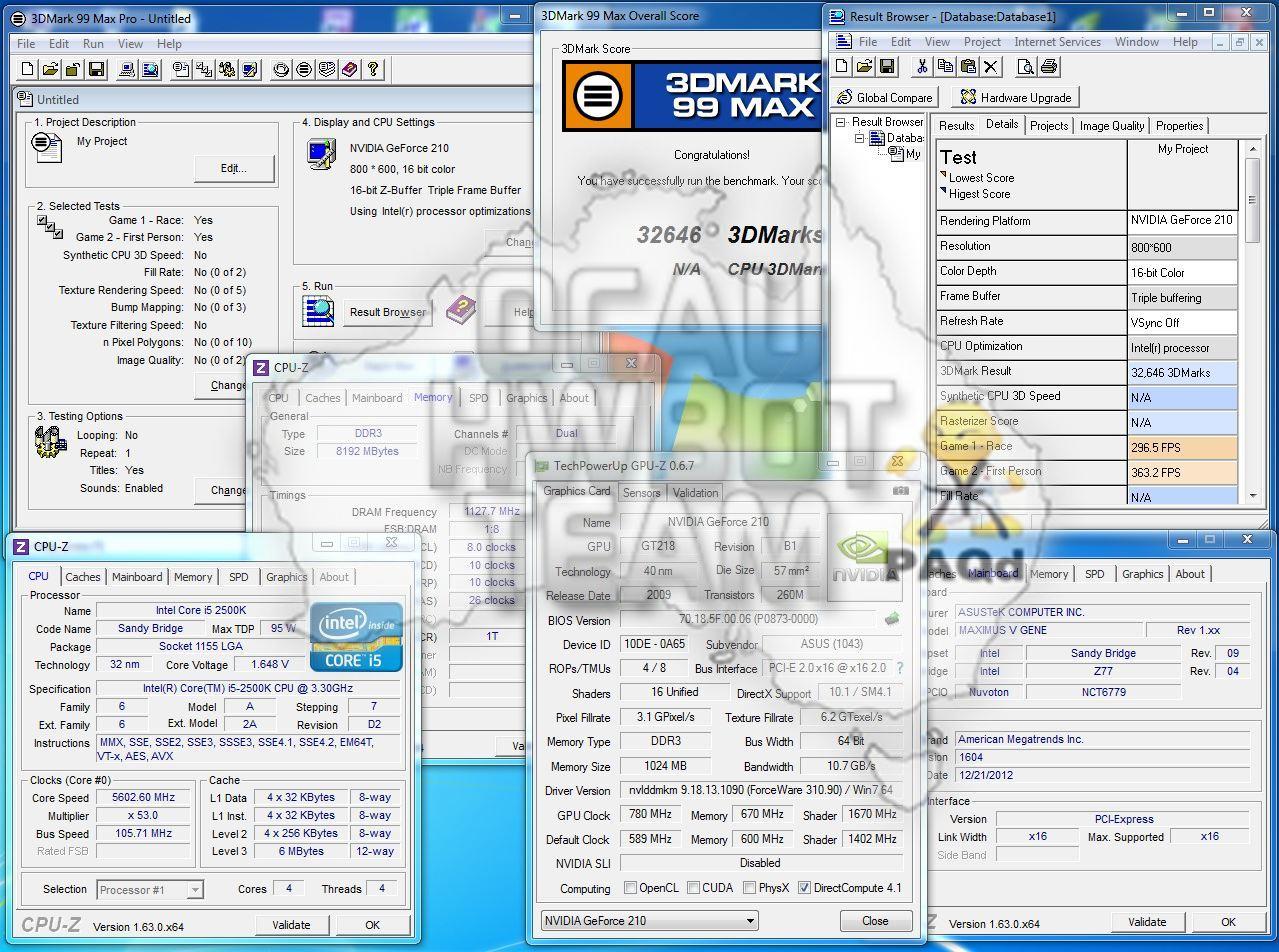Screen dimensions: 1279x952
Task: Click Print Preview icon in Result Browser
Action: click(1025, 67)
